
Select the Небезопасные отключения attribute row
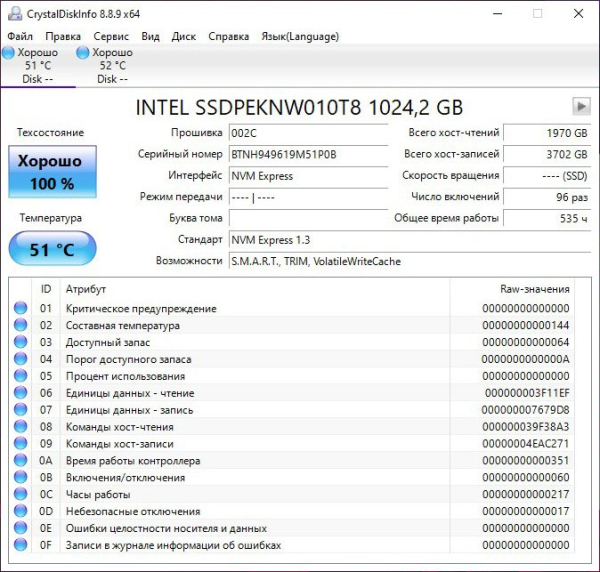pos(292,511)
